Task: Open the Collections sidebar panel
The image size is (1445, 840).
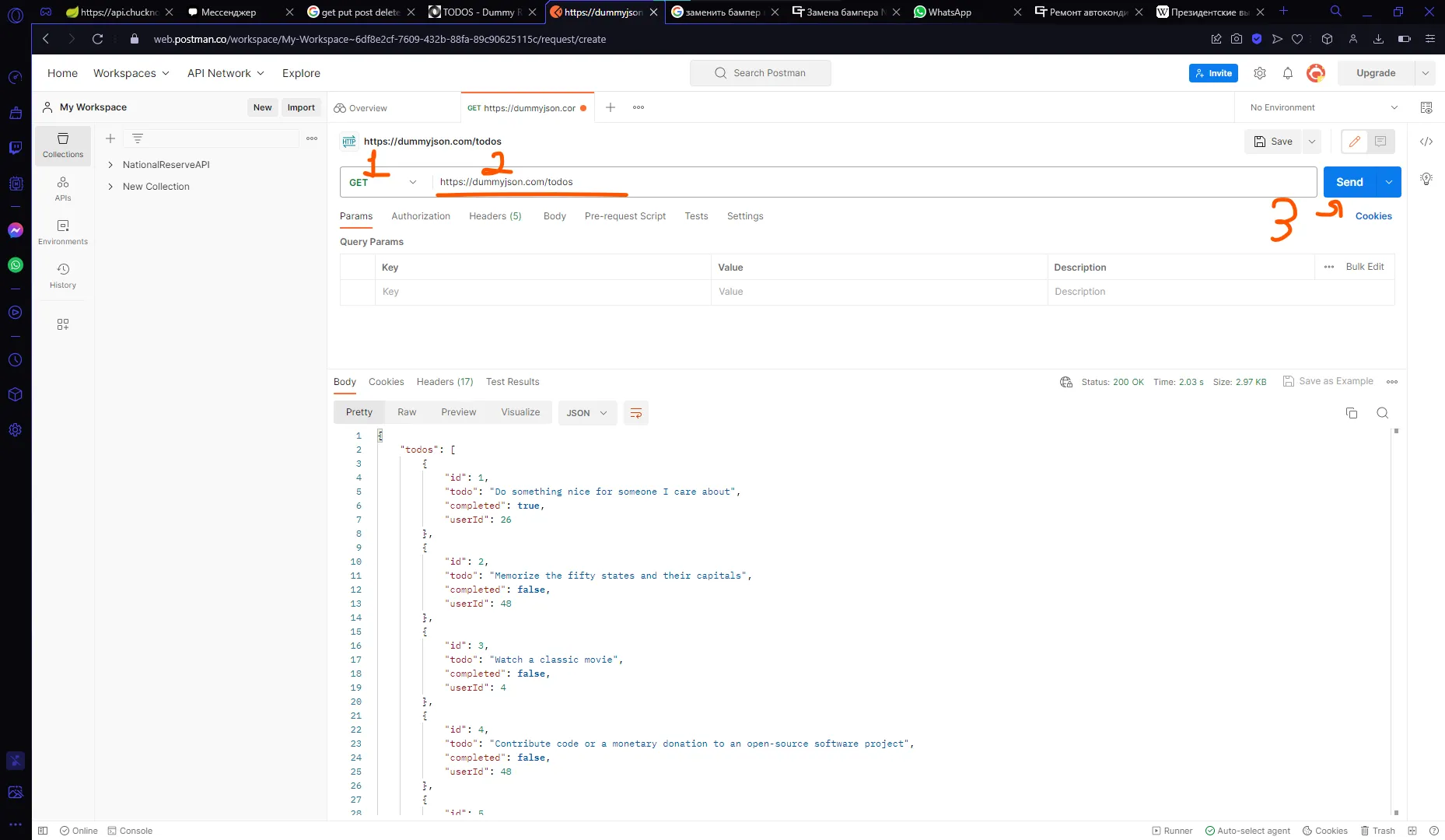Action: (x=63, y=145)
